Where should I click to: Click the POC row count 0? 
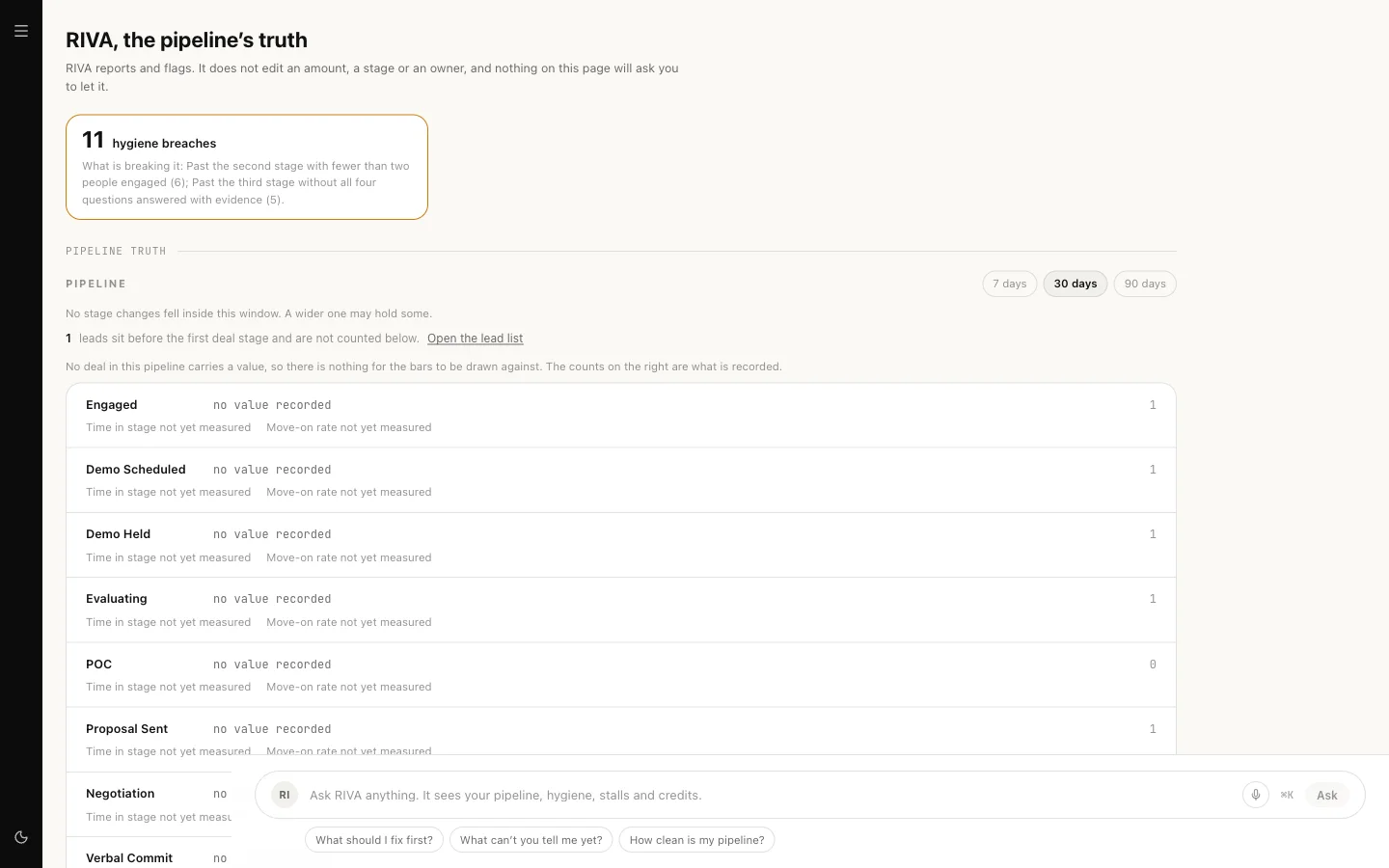(x=1153, y=665)
